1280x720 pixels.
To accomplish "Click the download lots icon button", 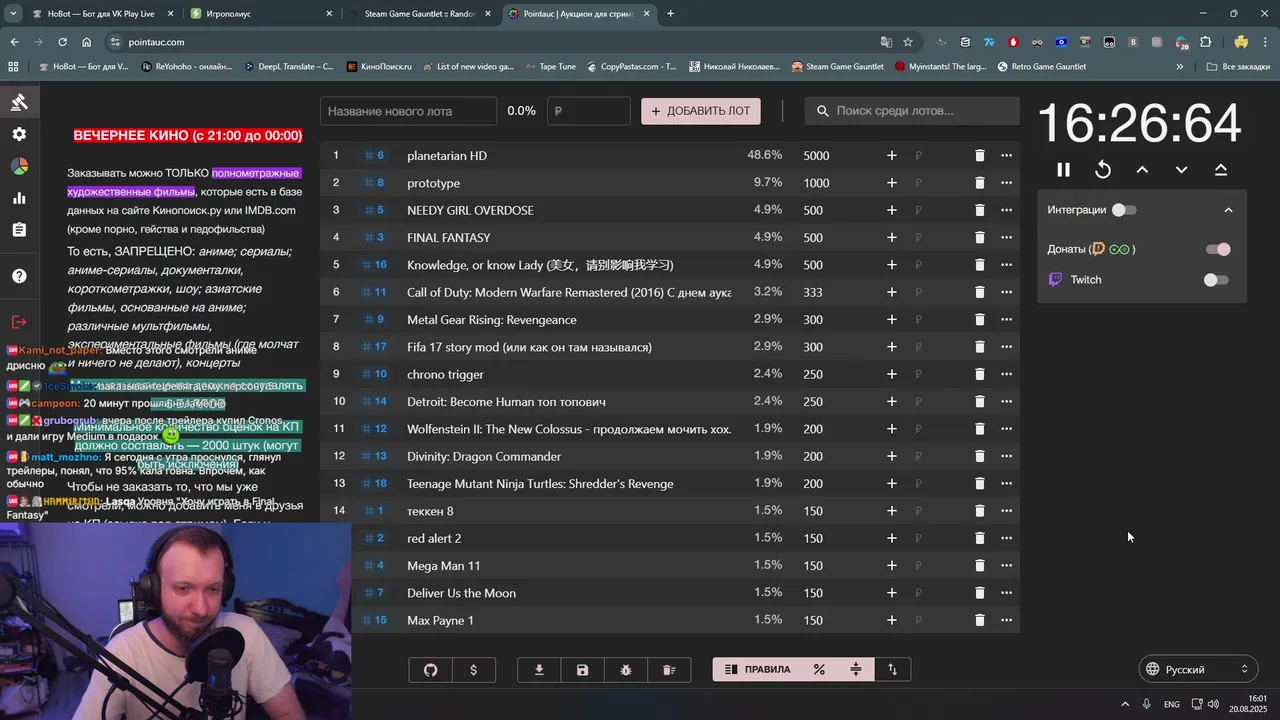I will (x=539, y=670).
